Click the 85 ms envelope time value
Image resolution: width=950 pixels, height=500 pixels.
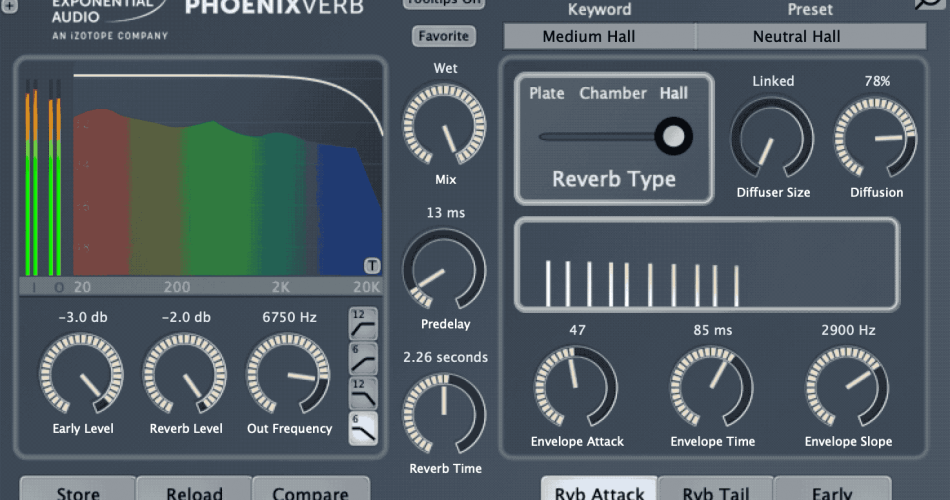(712, 330)
